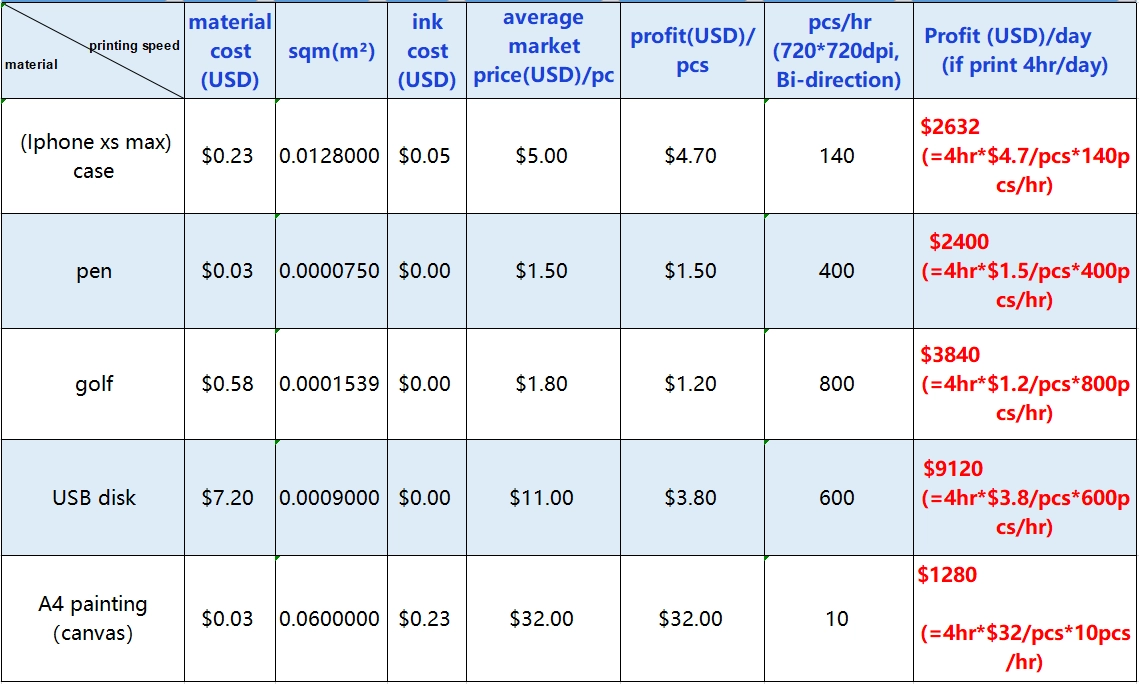Select the 'Profit (USD)/day' header cell
Viewport: 1139px width, 684px height.
(x=1025, y=51)
